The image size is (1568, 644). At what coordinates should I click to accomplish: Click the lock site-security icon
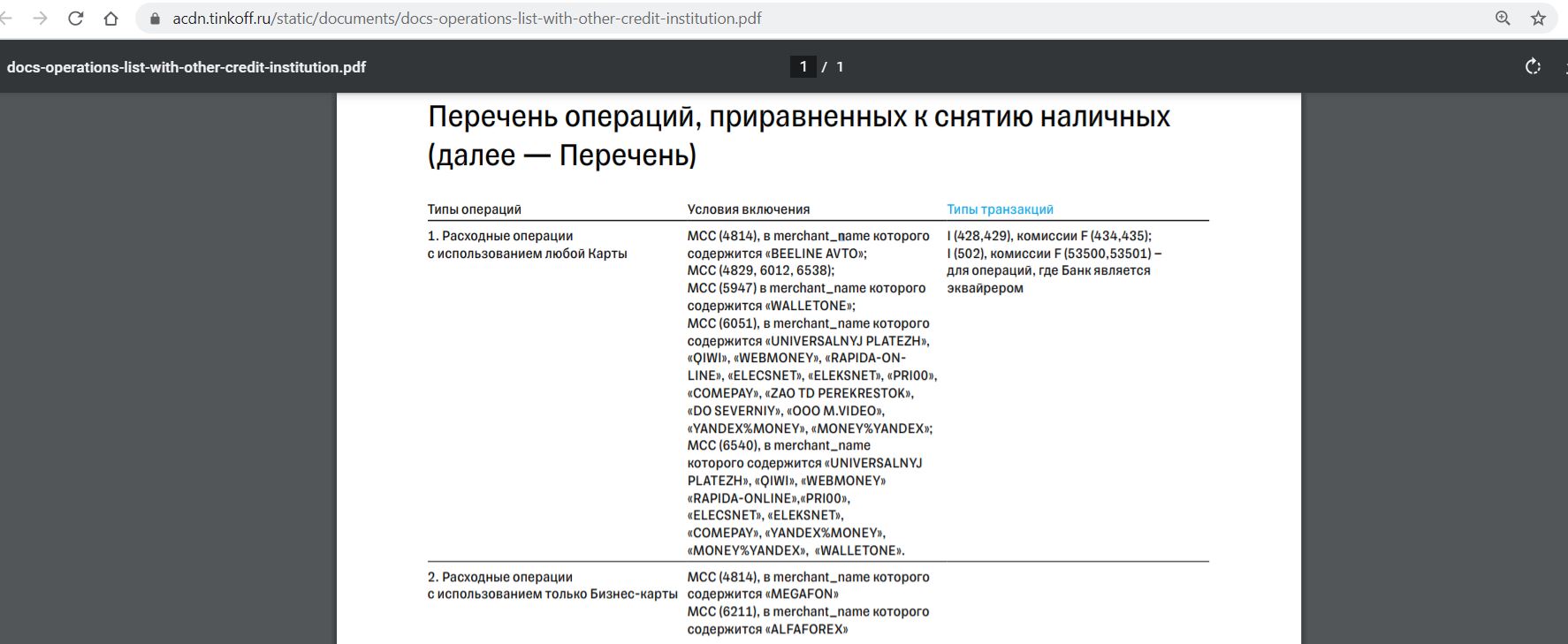[x=155, y=19]
